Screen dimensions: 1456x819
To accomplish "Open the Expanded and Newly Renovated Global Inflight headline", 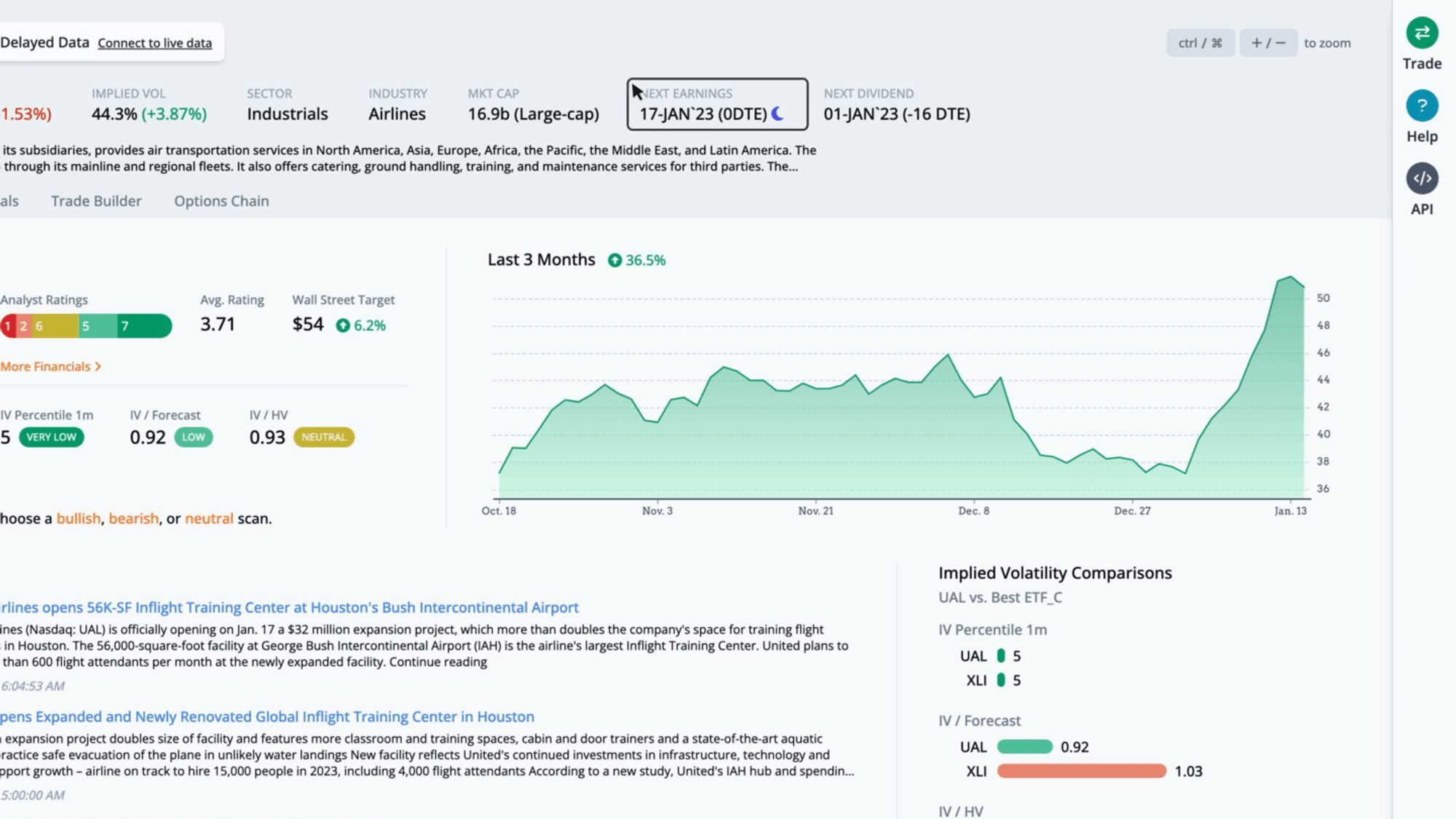I will (267, 716).
